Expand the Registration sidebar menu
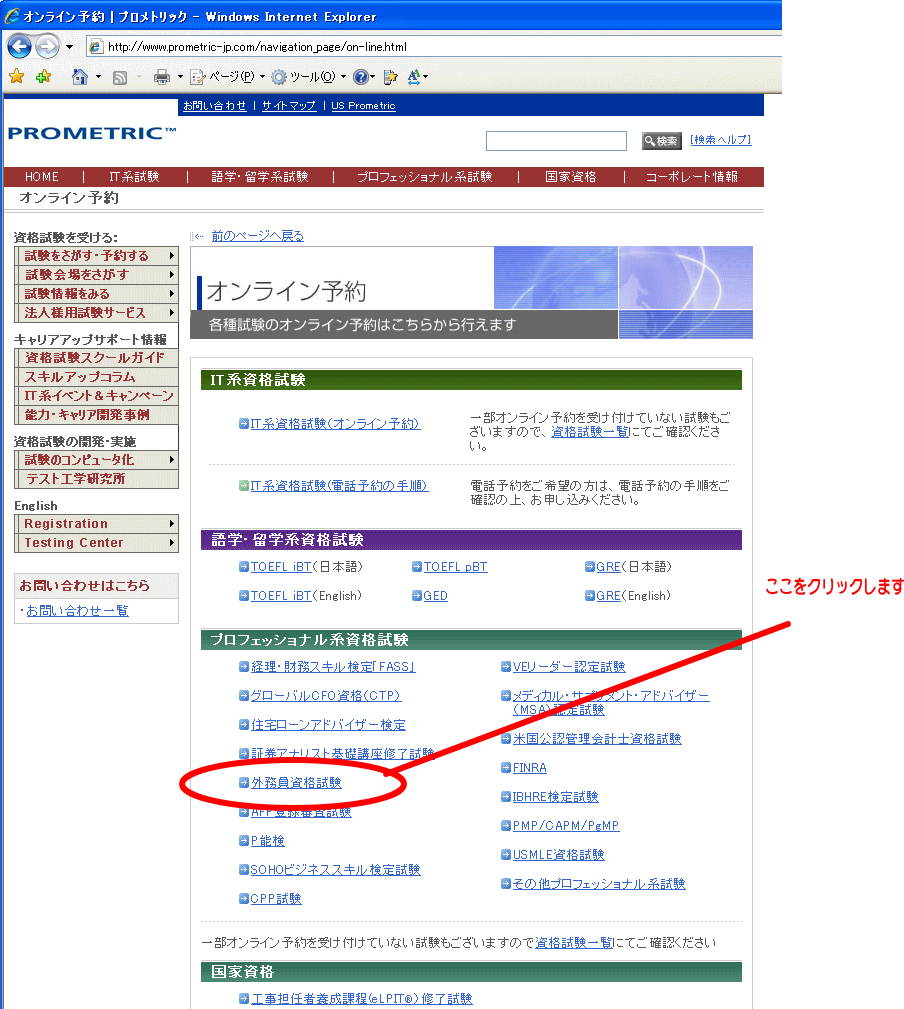 click(x=97, y=524)
